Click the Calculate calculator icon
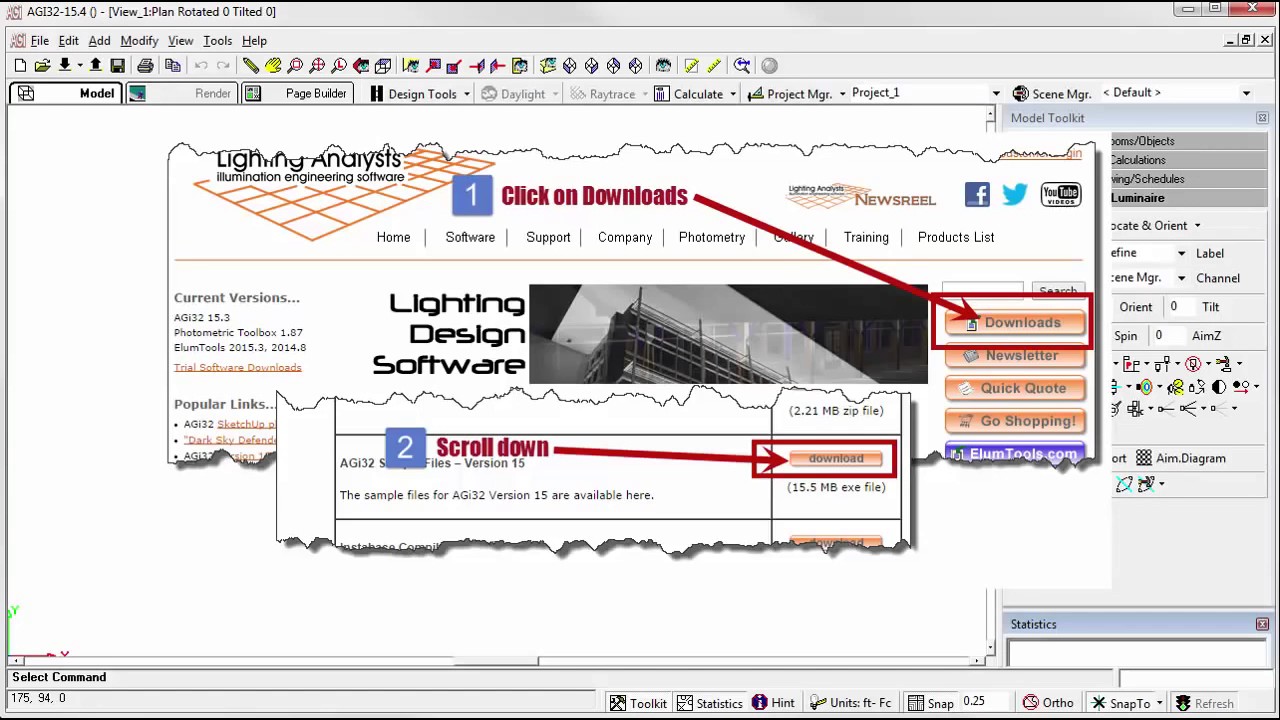The height and width of the screenshot is (720, 1280). [662, 94]
